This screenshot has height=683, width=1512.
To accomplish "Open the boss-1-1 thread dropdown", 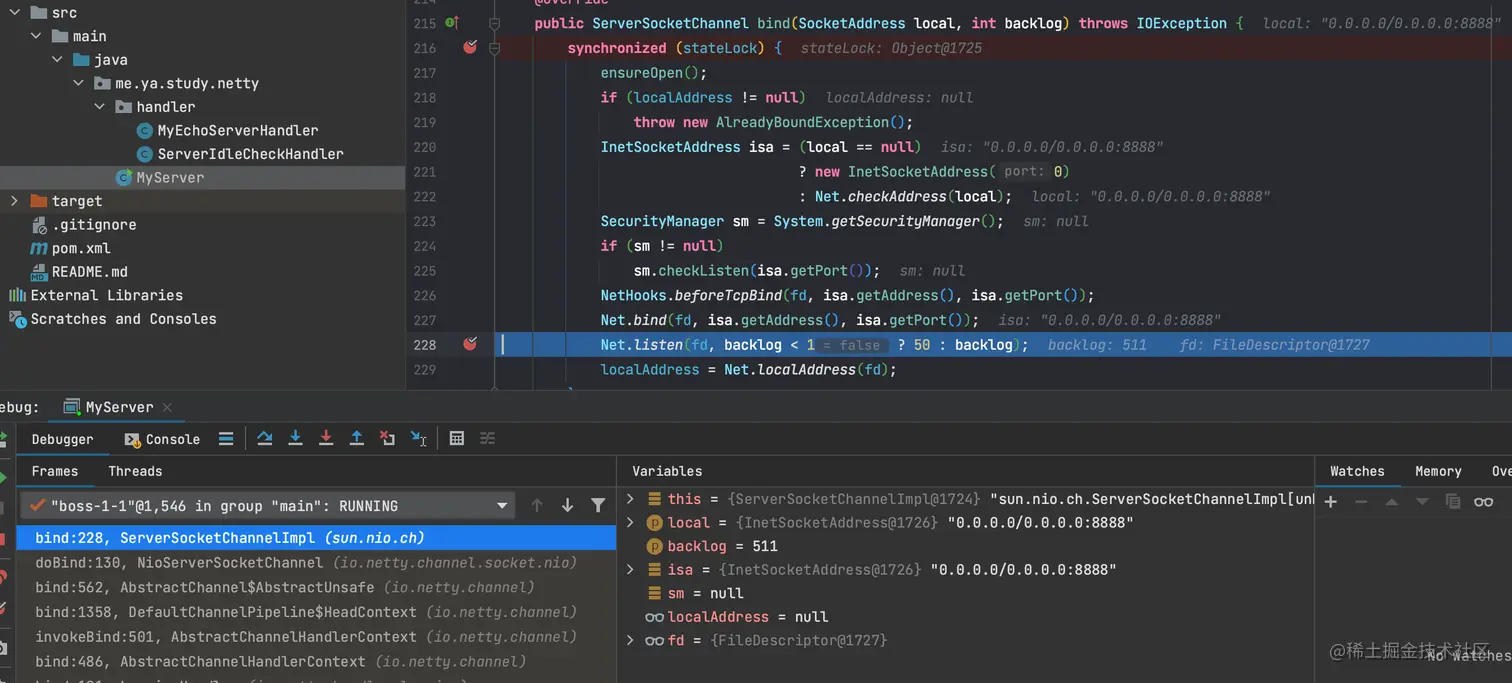I will 266,506.
